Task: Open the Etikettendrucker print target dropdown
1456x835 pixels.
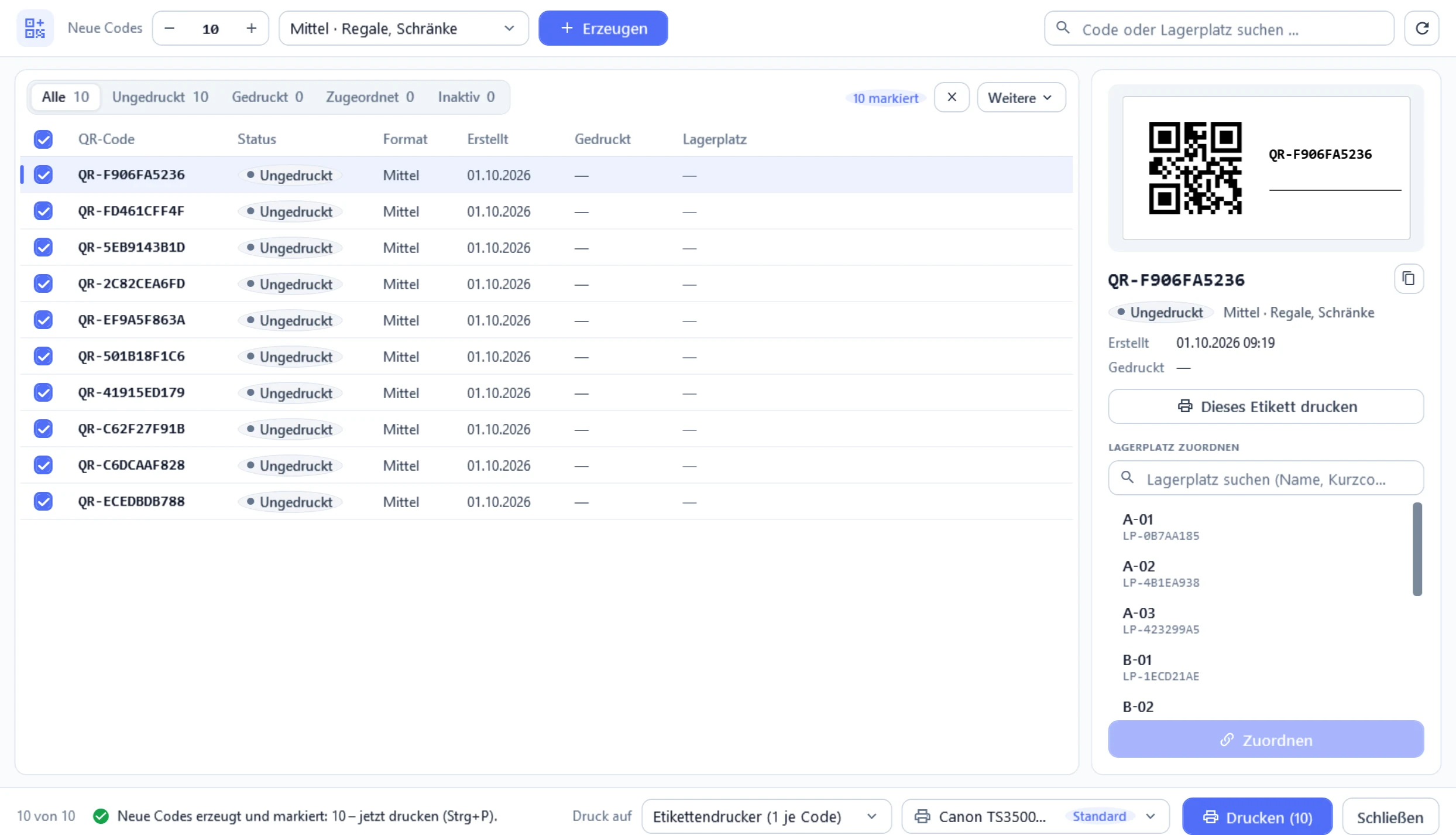Action: [767, 816]
